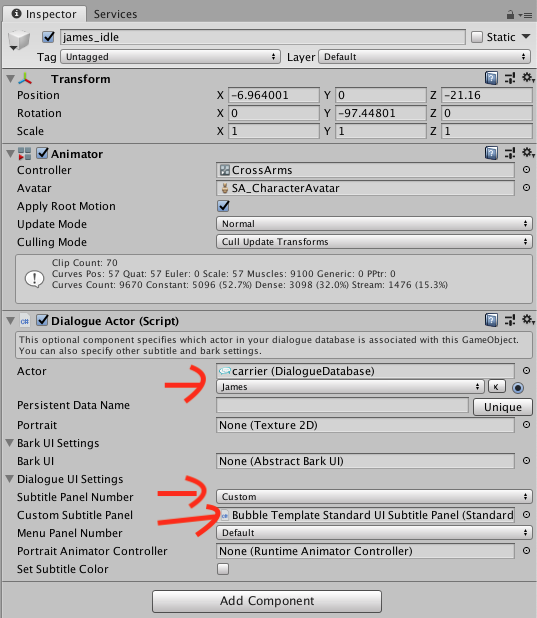537x618 pixels.
Task: Open the object picker for Avatar field
Action: click(x=526, y=188)
